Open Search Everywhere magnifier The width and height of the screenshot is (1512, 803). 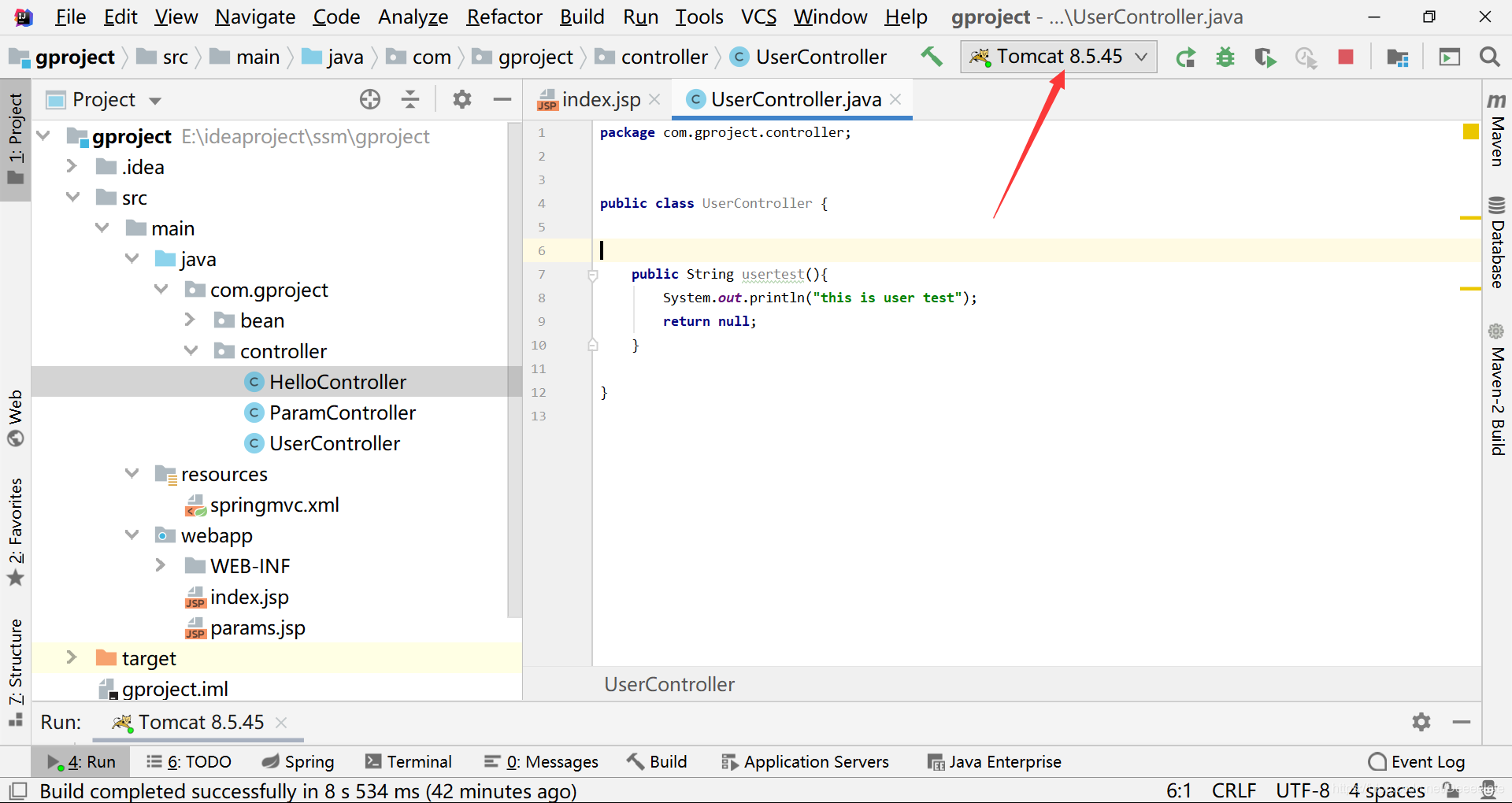click(x=1489, y=57)
